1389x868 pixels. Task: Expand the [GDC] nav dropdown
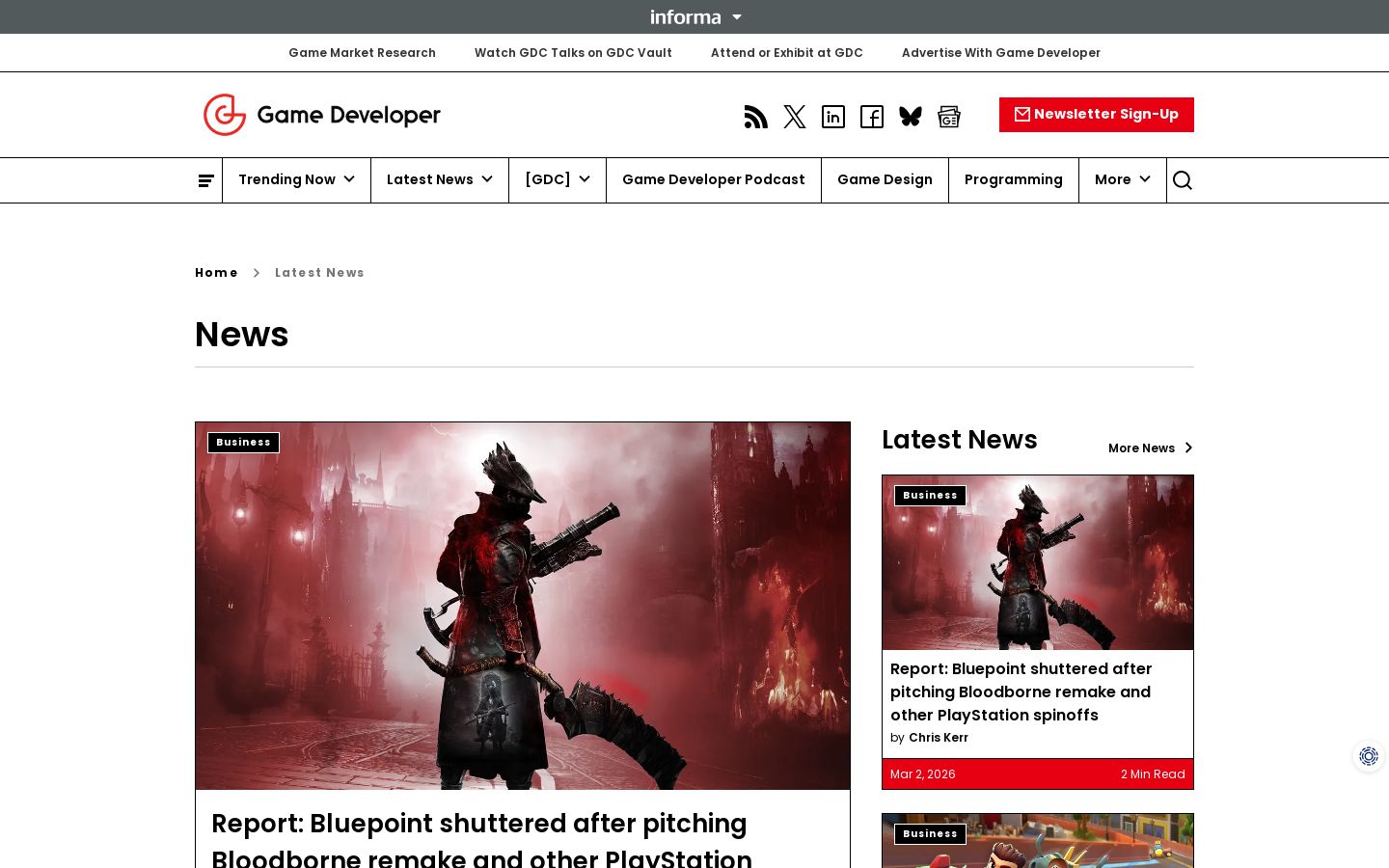pyautogui.click(x=558, y=179)
